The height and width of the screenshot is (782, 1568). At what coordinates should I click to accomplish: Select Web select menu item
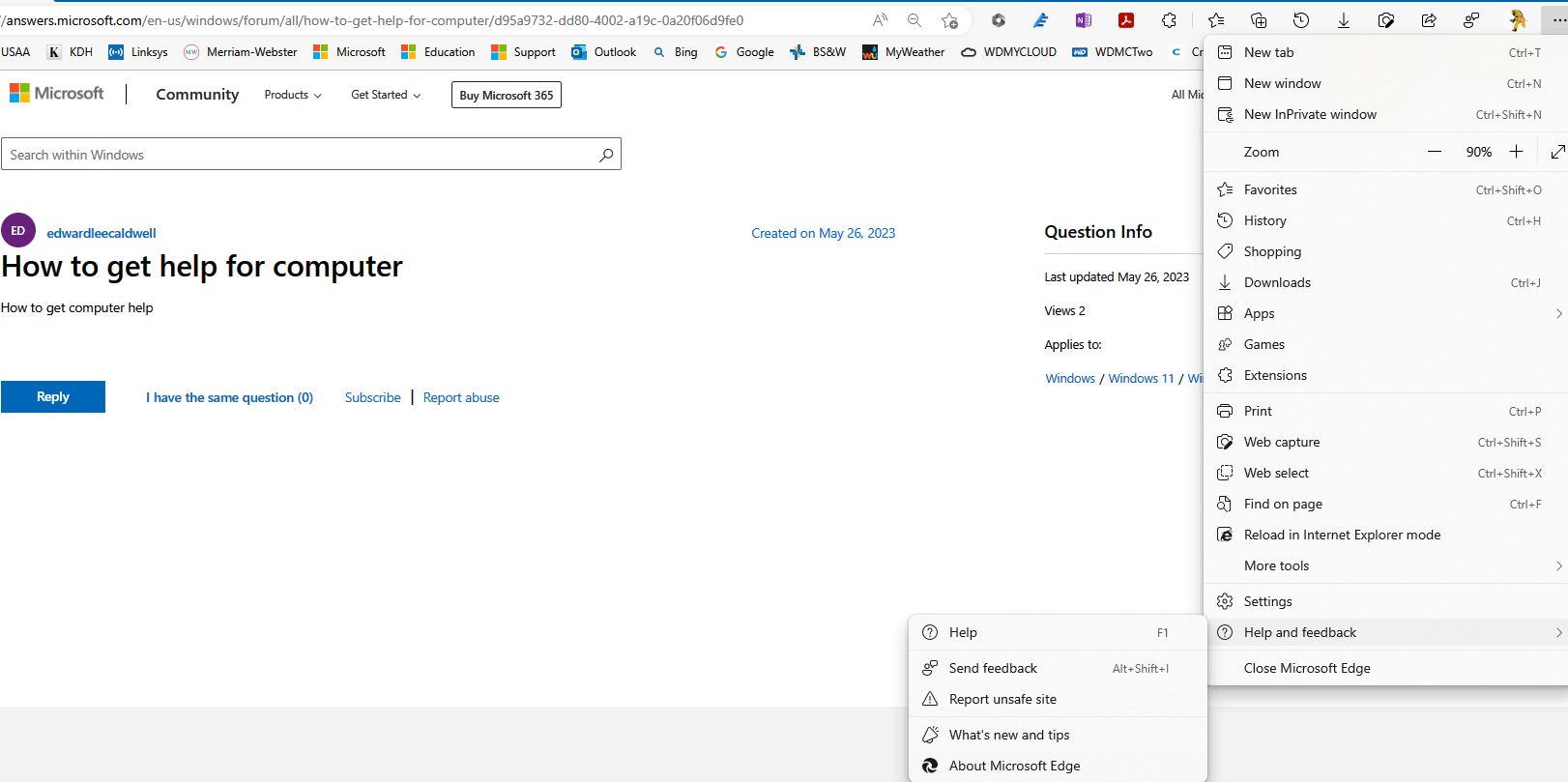coord(1385,473)
